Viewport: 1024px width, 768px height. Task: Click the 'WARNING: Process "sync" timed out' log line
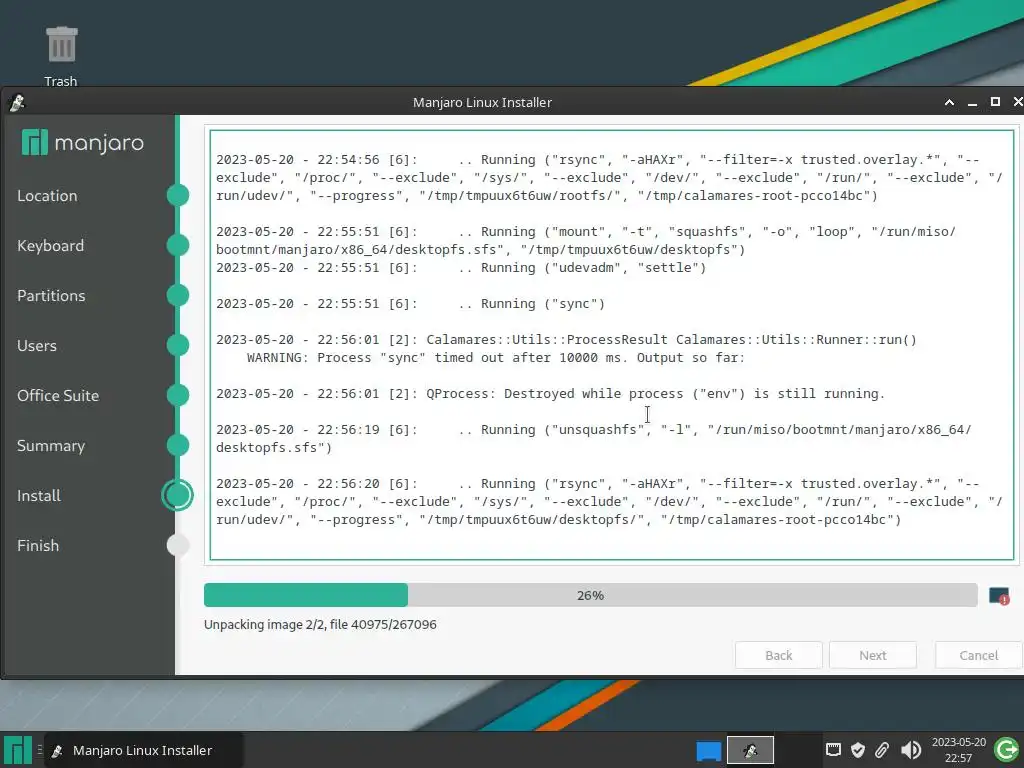496,358
